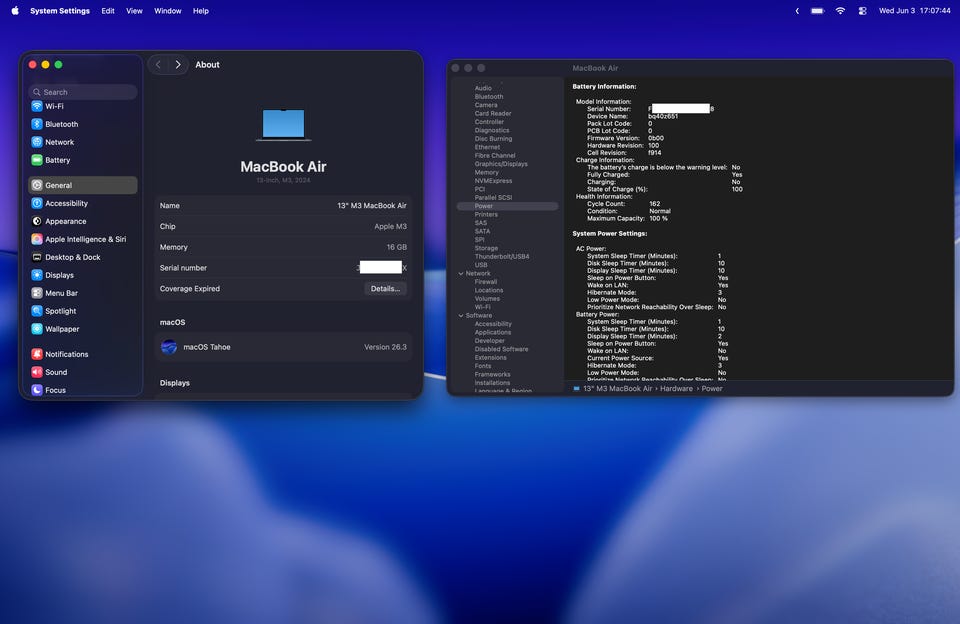This screenshot has height=624, width=960.
Task: Select Power in System Information sidebar
Action: [508, 206]
